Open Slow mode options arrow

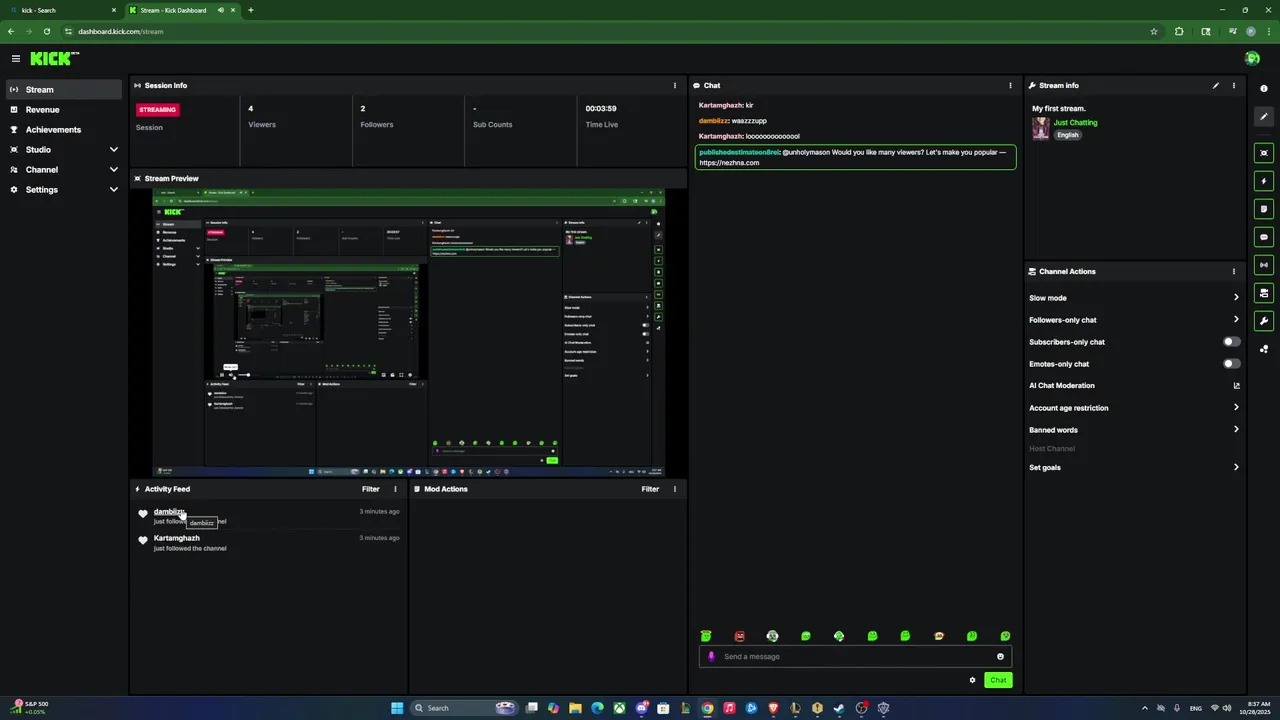1236,298
